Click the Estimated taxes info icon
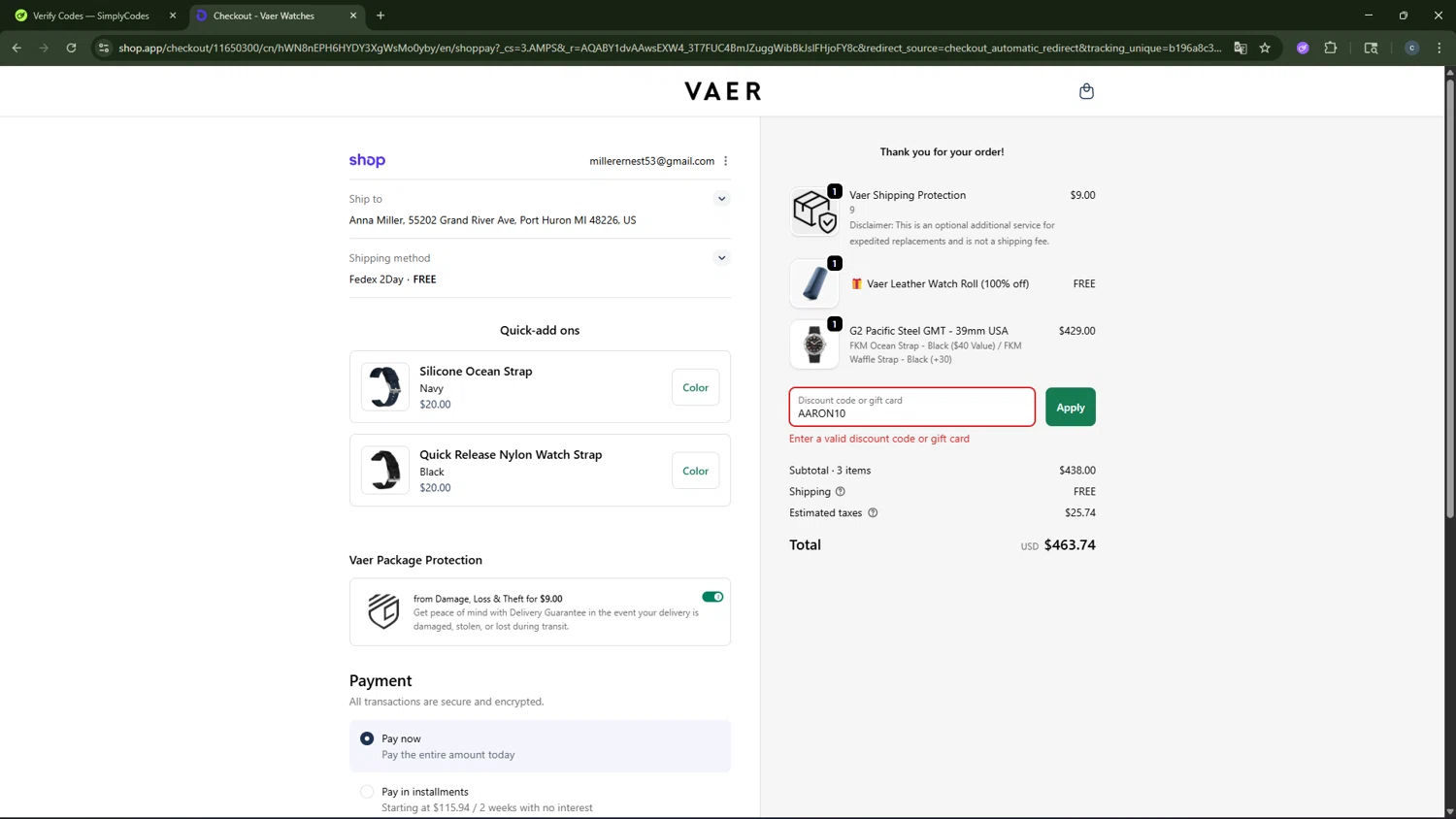The width and height of the screenshot is (1456, 819). (873, 513)
